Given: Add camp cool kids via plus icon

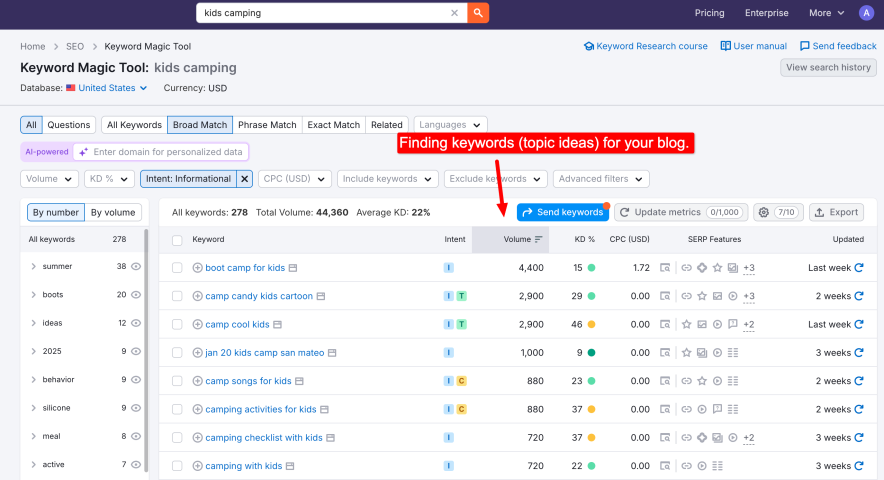Looking at the screenshot, I should [x=197, y=324].
